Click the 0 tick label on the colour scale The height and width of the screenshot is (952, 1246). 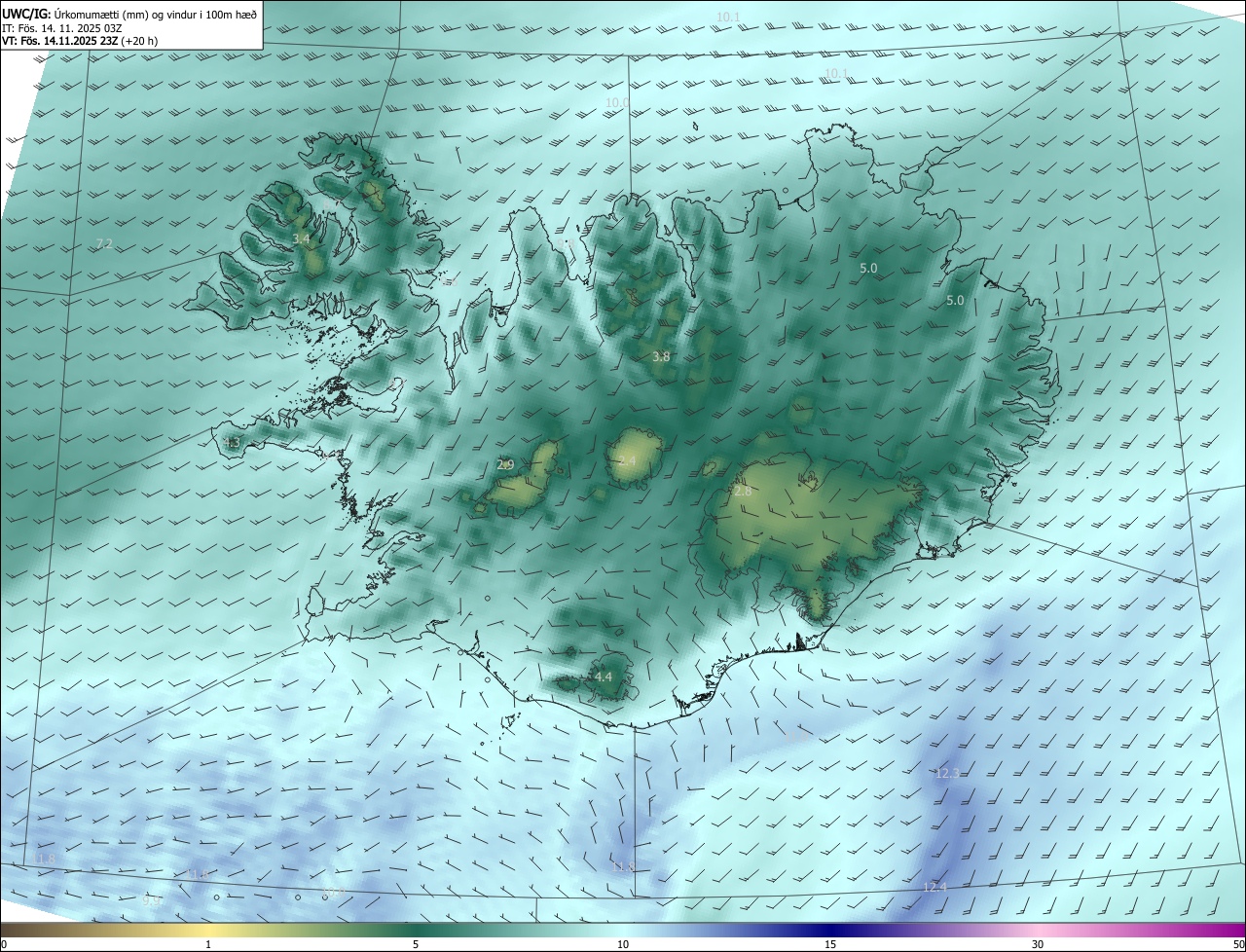pos(4,944)
